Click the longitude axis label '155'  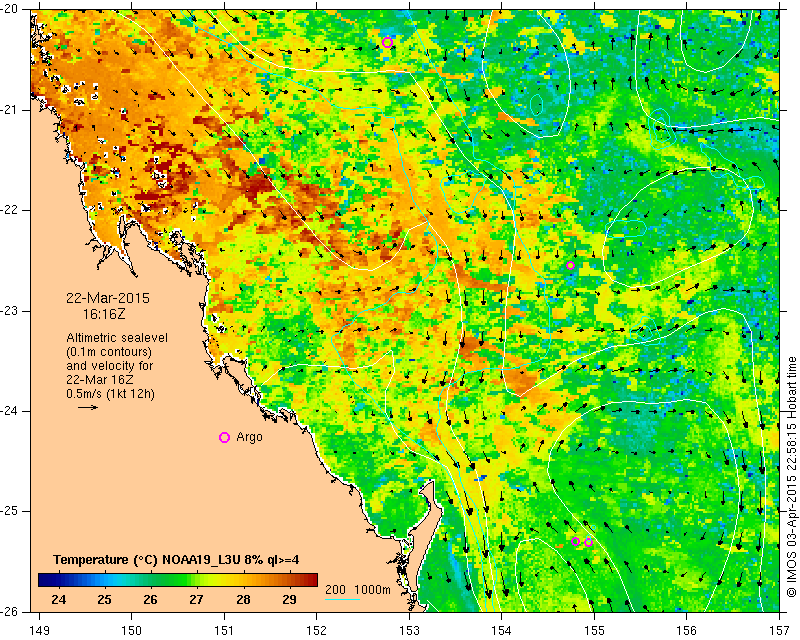point(594,631)
